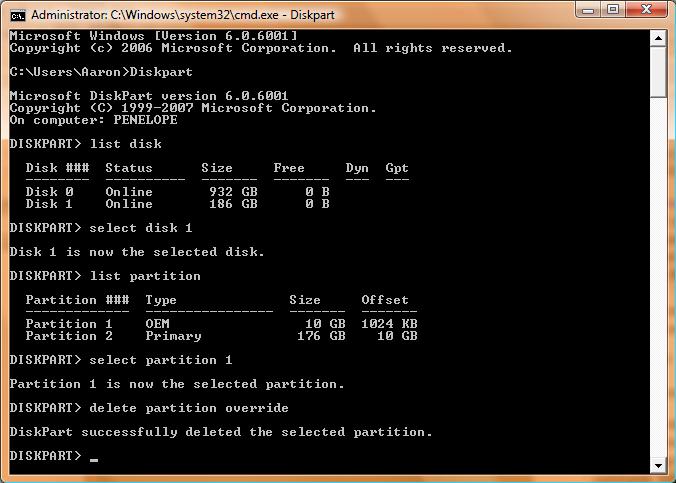Screen dimensions: 676x483
Task: Click the 'Primary' partition type
Action: click(173, 336)
